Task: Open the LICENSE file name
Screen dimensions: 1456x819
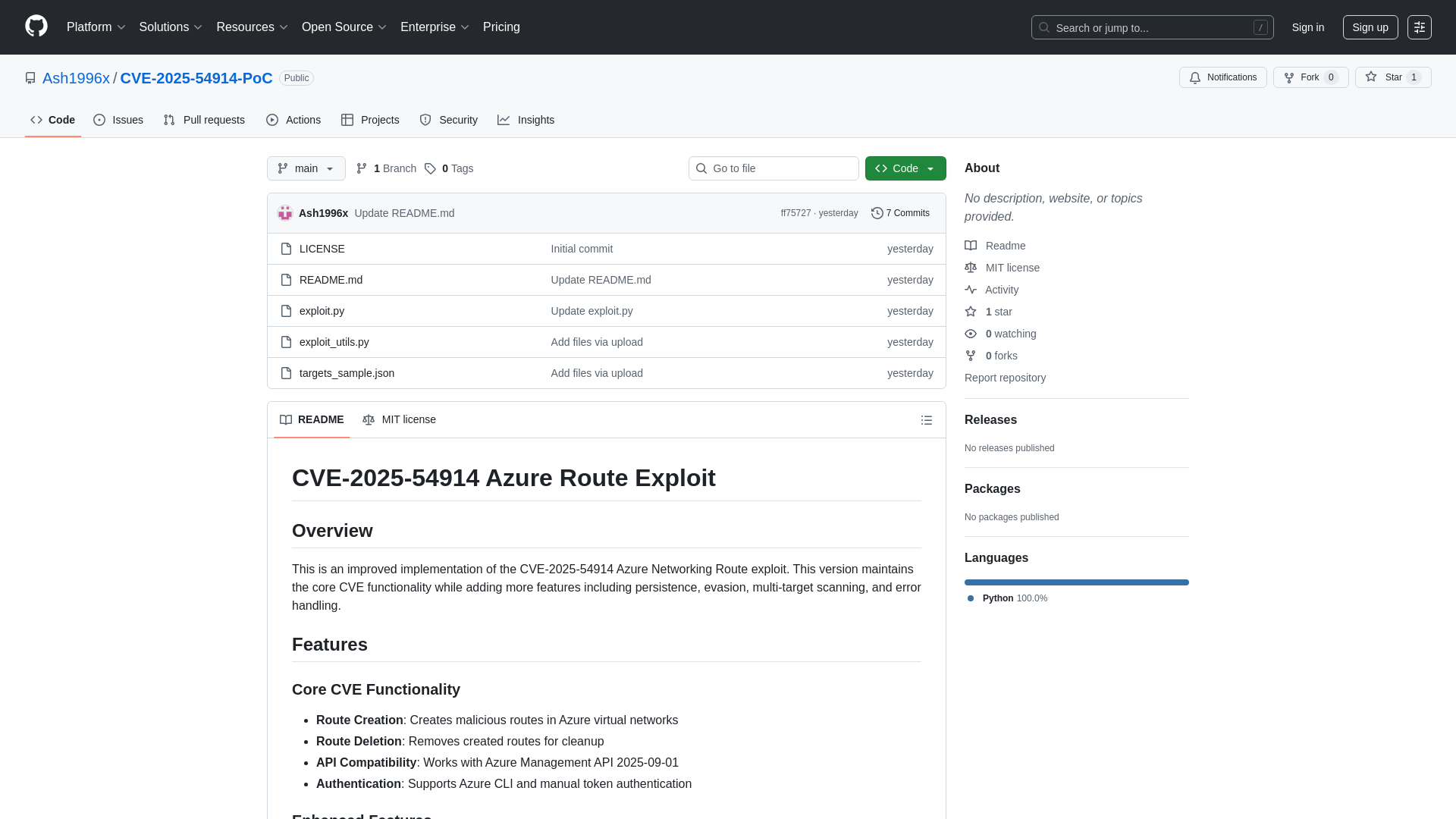Action: click(x=322, y=249)
